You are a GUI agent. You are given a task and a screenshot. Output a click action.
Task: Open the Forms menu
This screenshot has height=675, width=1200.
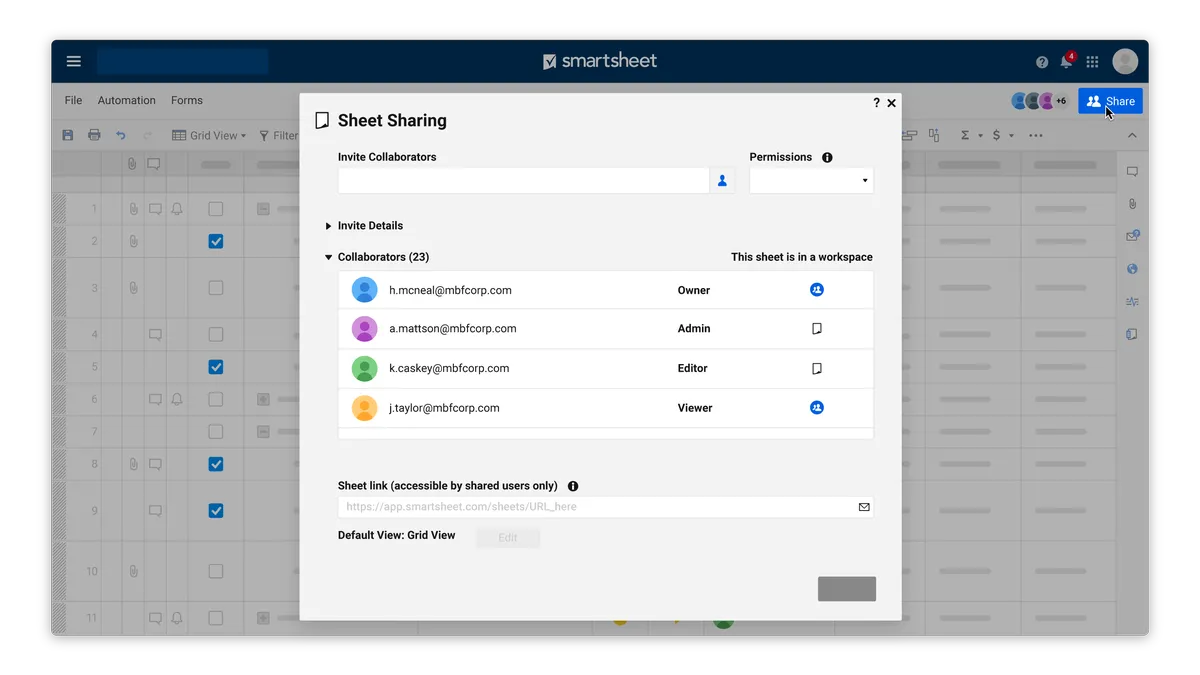(187, 101)
